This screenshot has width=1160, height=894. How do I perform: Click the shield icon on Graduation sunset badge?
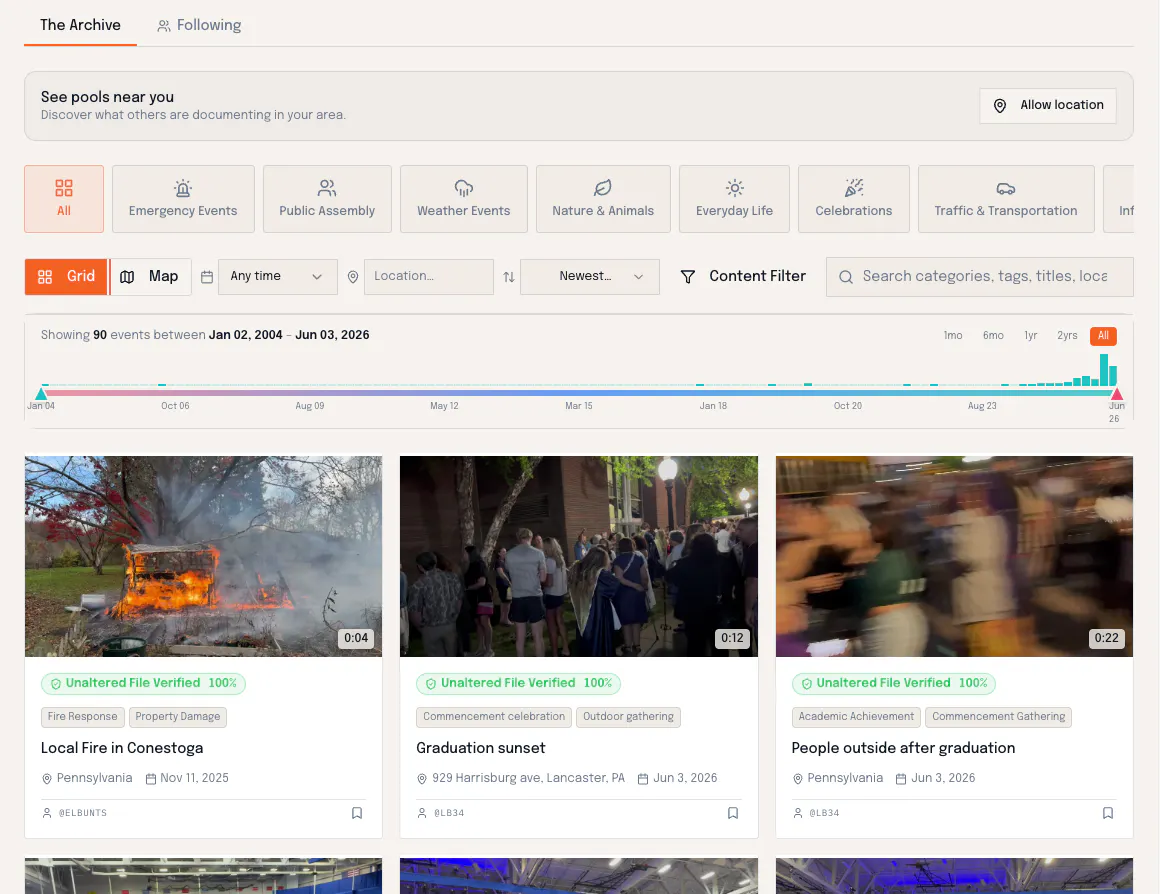pos(431,684)
